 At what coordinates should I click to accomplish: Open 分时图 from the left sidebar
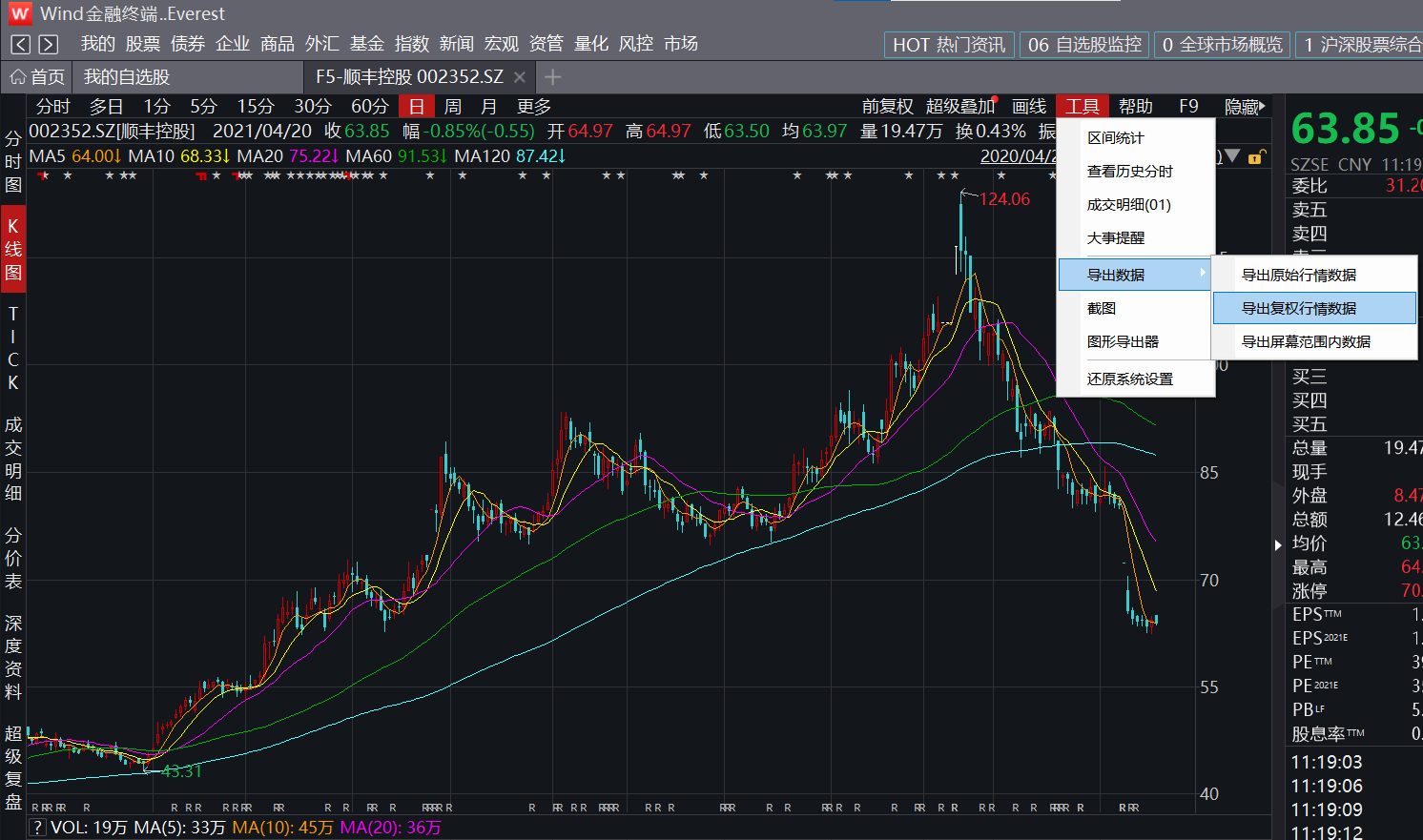point(13,162)
